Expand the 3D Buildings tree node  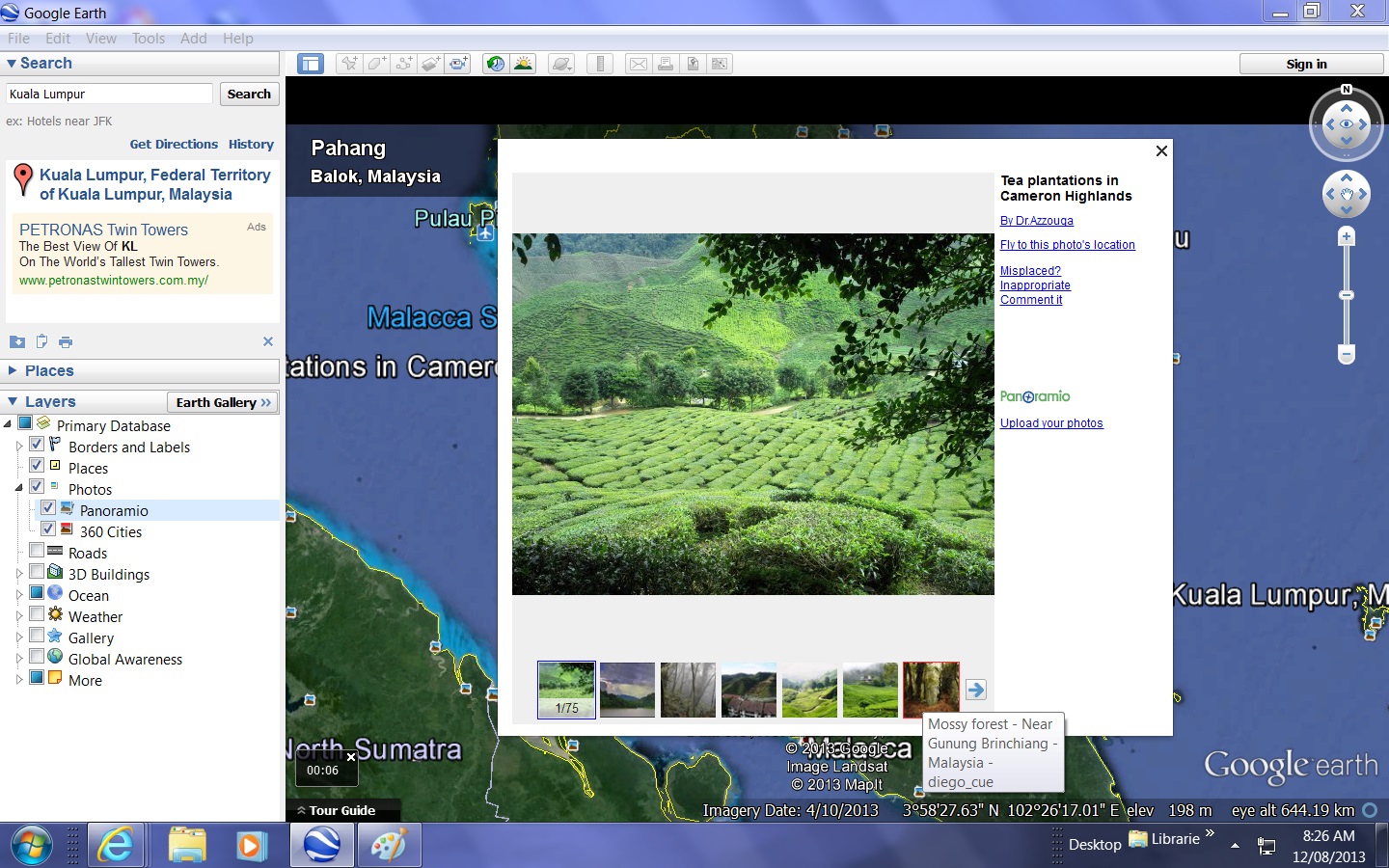point(18,574)
